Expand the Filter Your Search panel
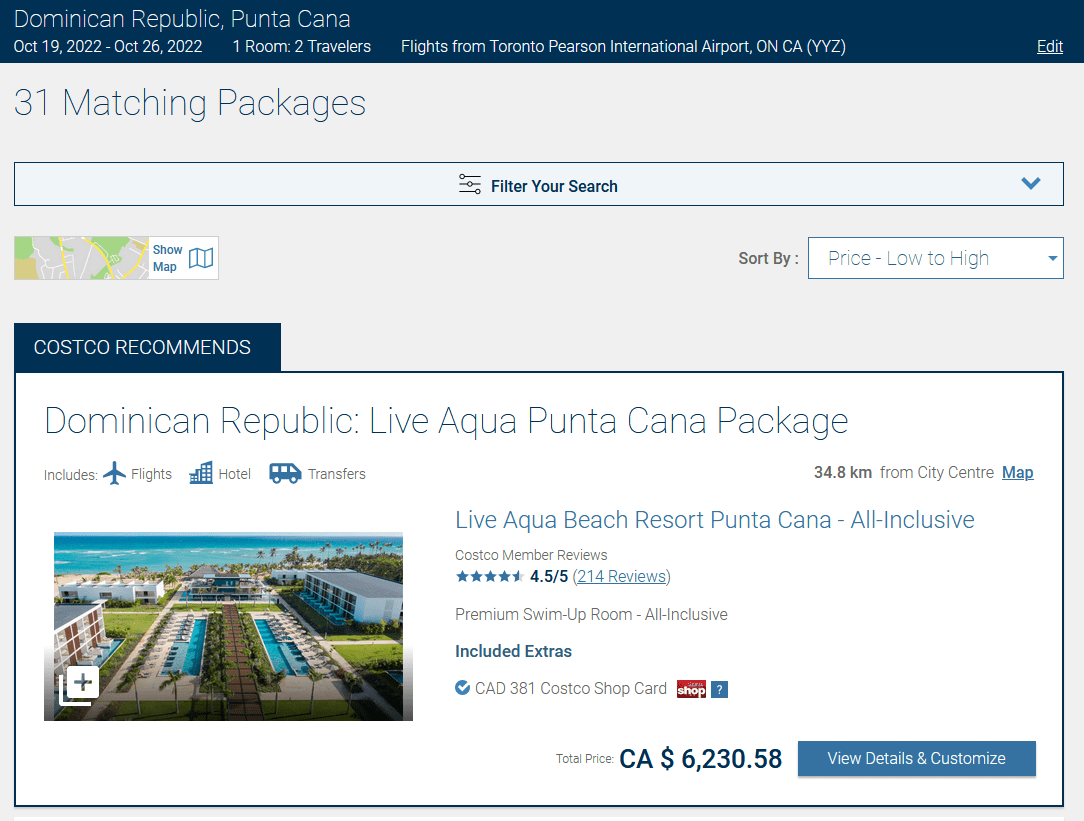The width and height of the screenshot is (1084, 821). 539,184
